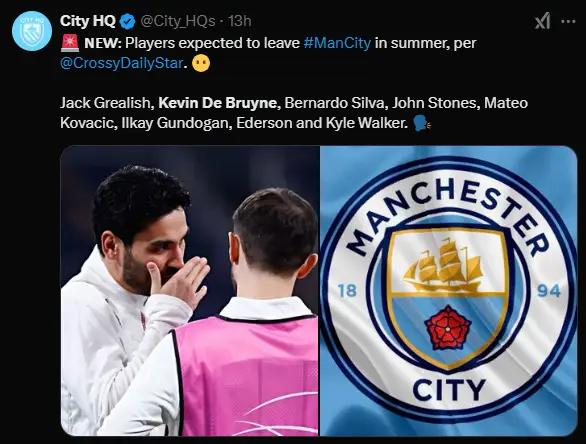Click the speaking head emoji

pos(422,123)
